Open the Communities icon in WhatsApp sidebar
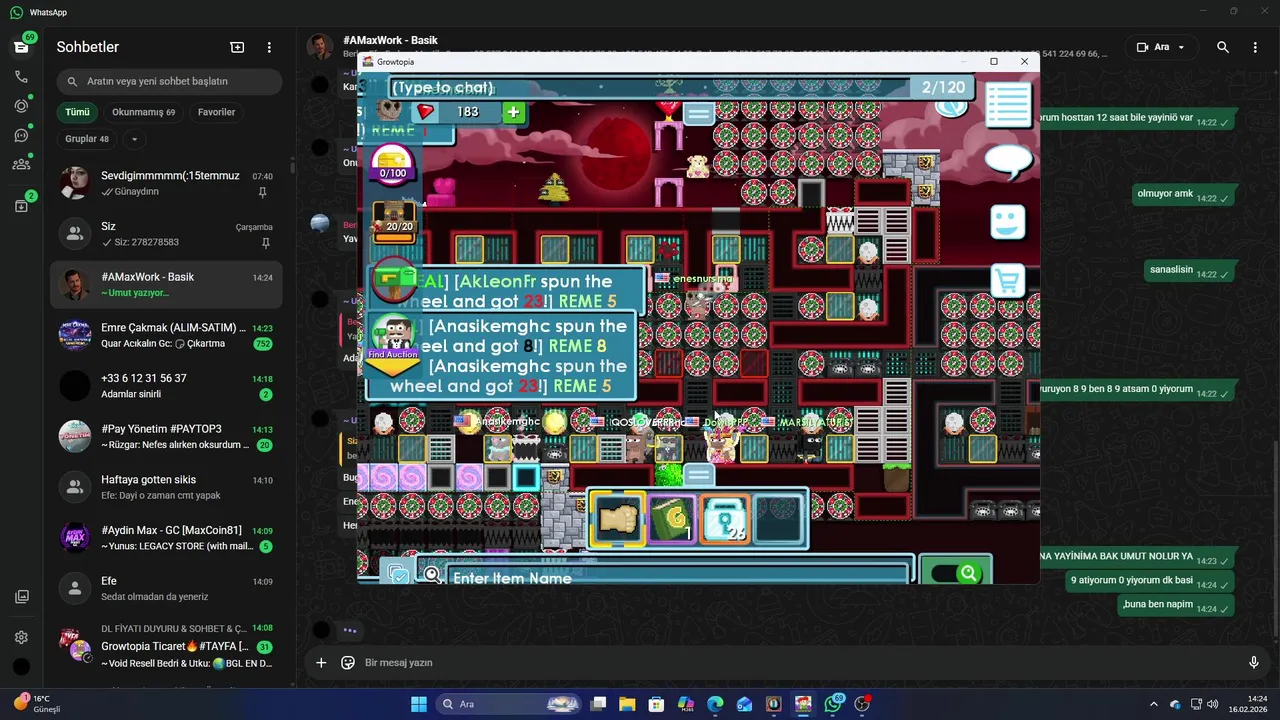The image size is (1280, 720). pyautogui.click(x=21, y=164)
